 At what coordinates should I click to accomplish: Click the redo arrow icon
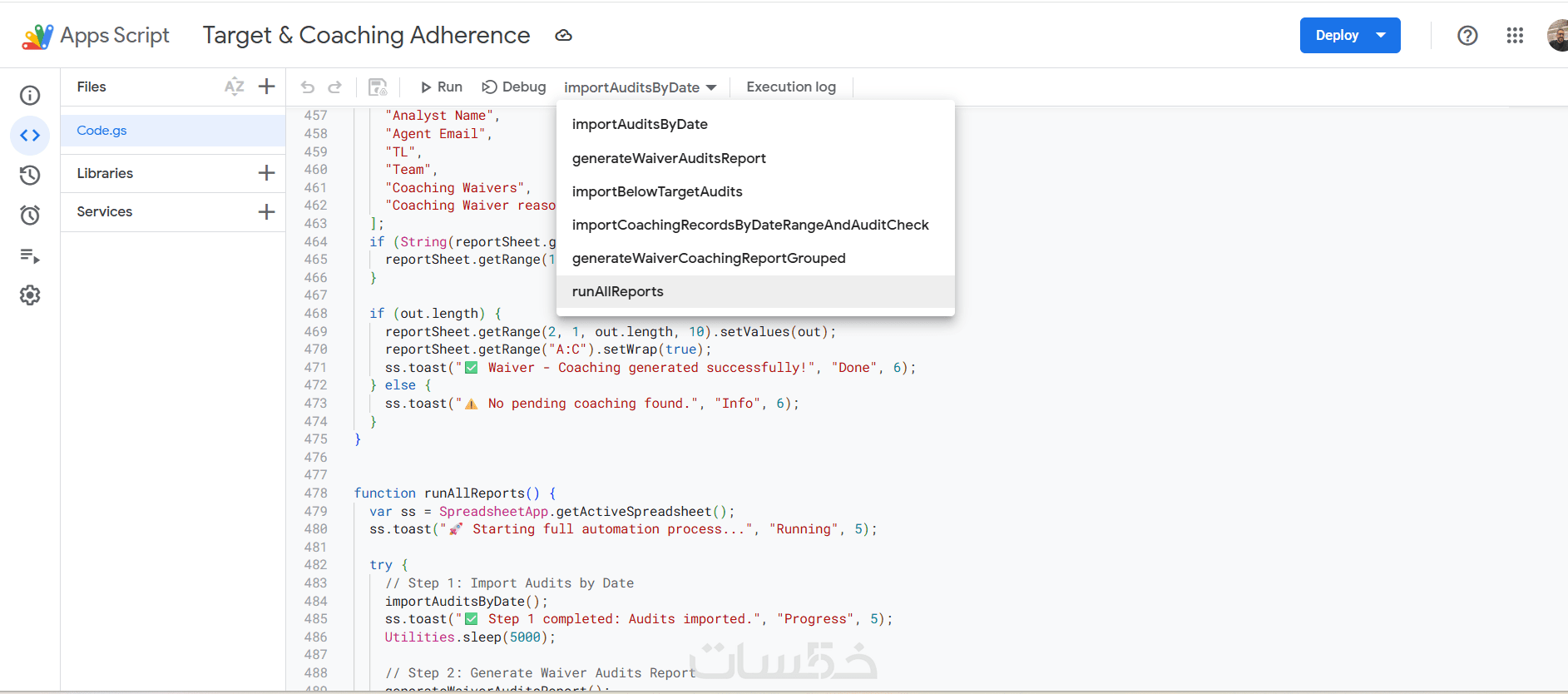[334, 87]
